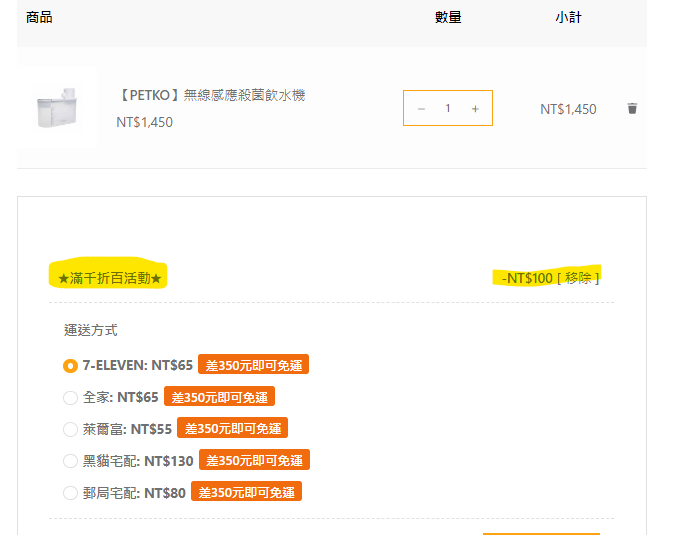Click the 數量 column header
691x535 pixels.
point(448,17)
